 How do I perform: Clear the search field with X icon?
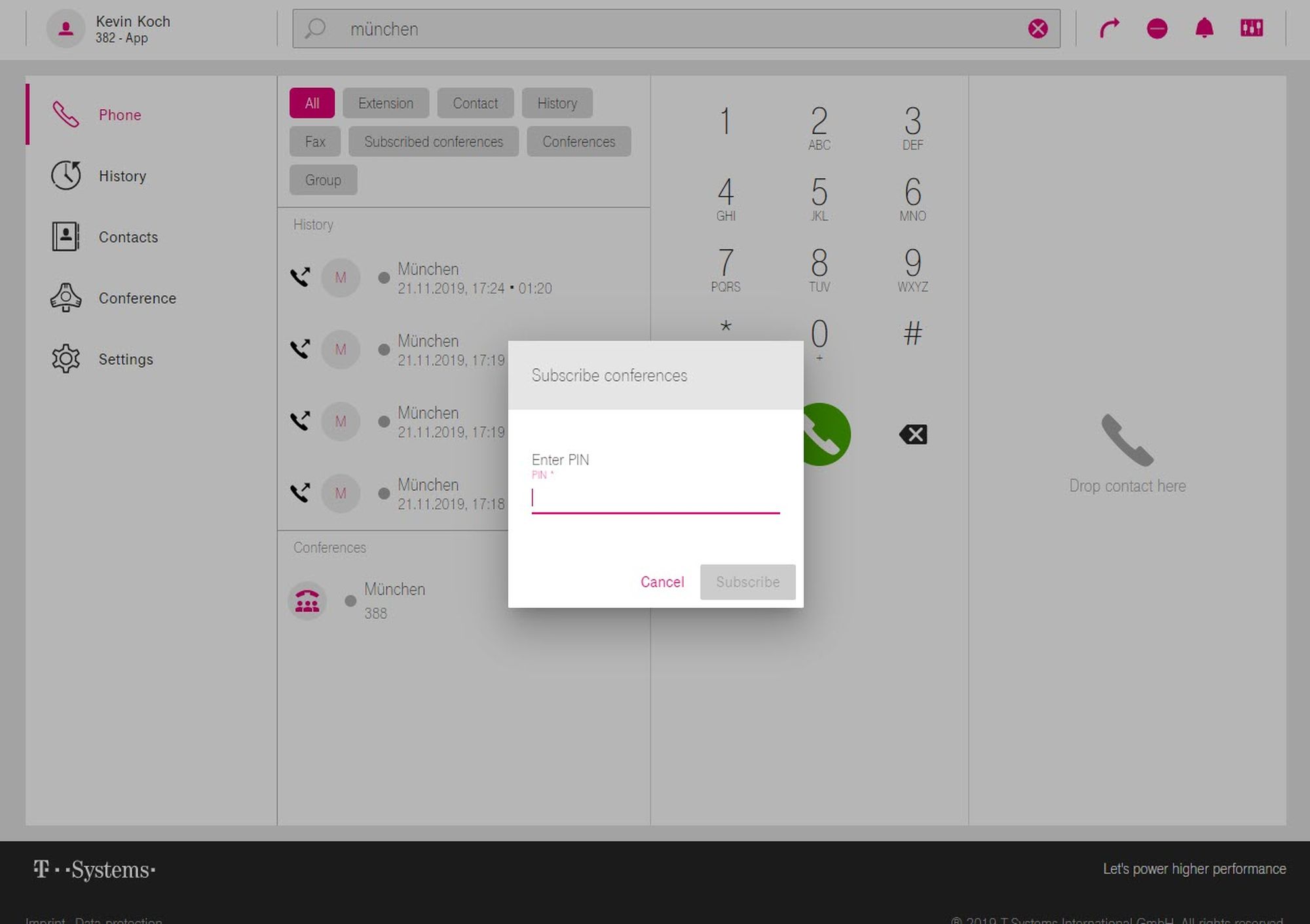point(1038,29)
